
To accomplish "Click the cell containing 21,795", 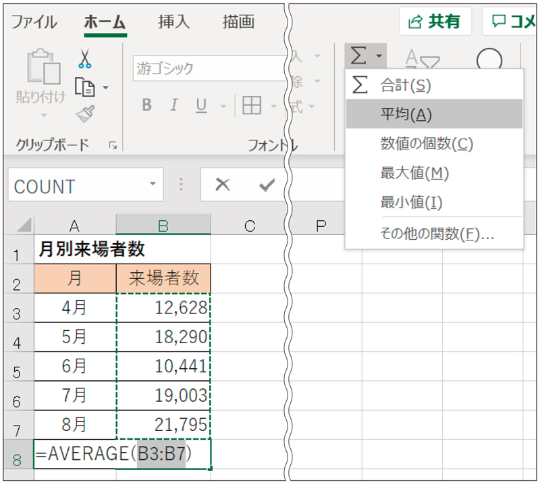I will (x=164, y=424).
